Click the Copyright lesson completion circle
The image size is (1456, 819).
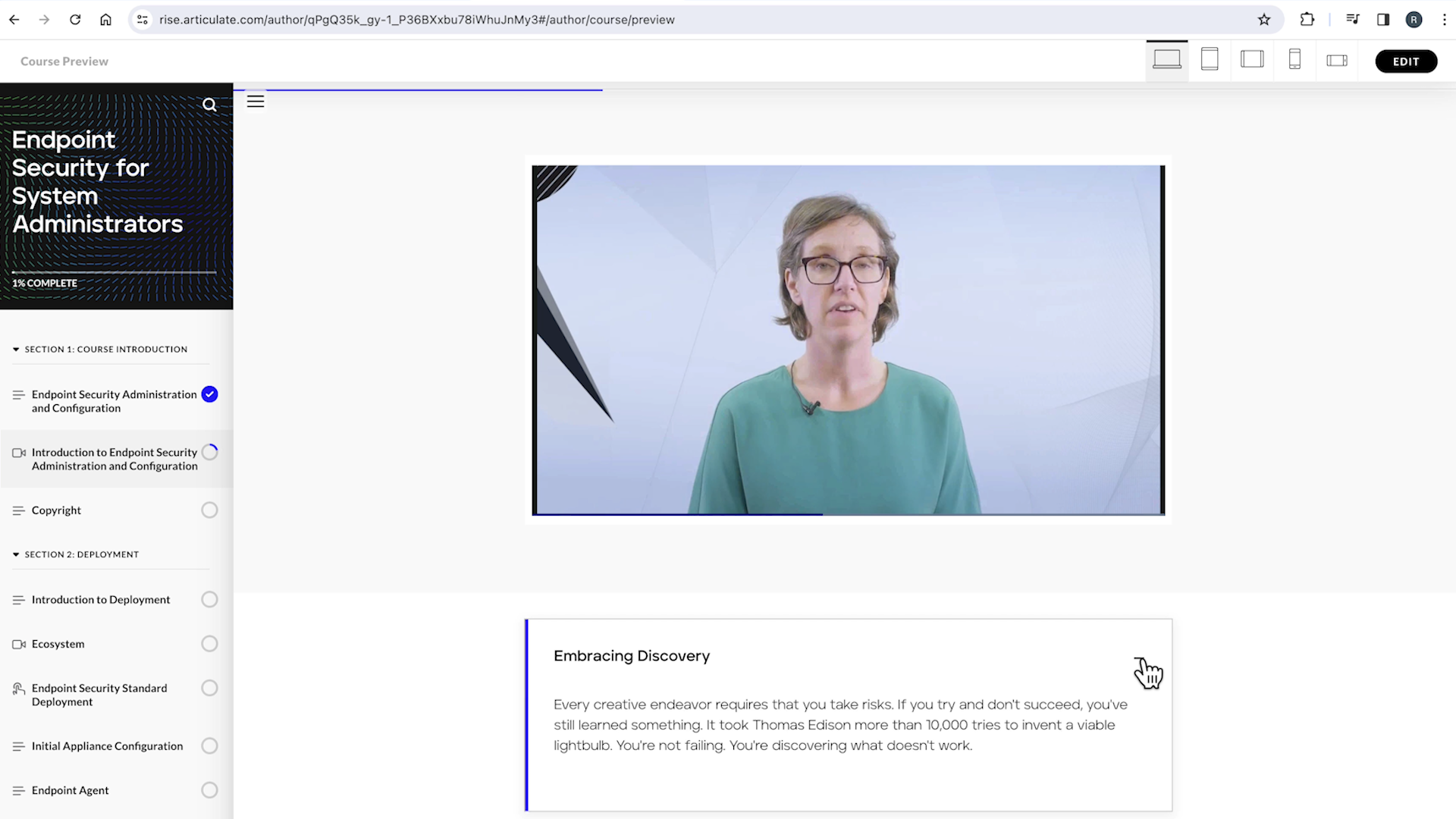pyautogui.click(x=209, y=510)
